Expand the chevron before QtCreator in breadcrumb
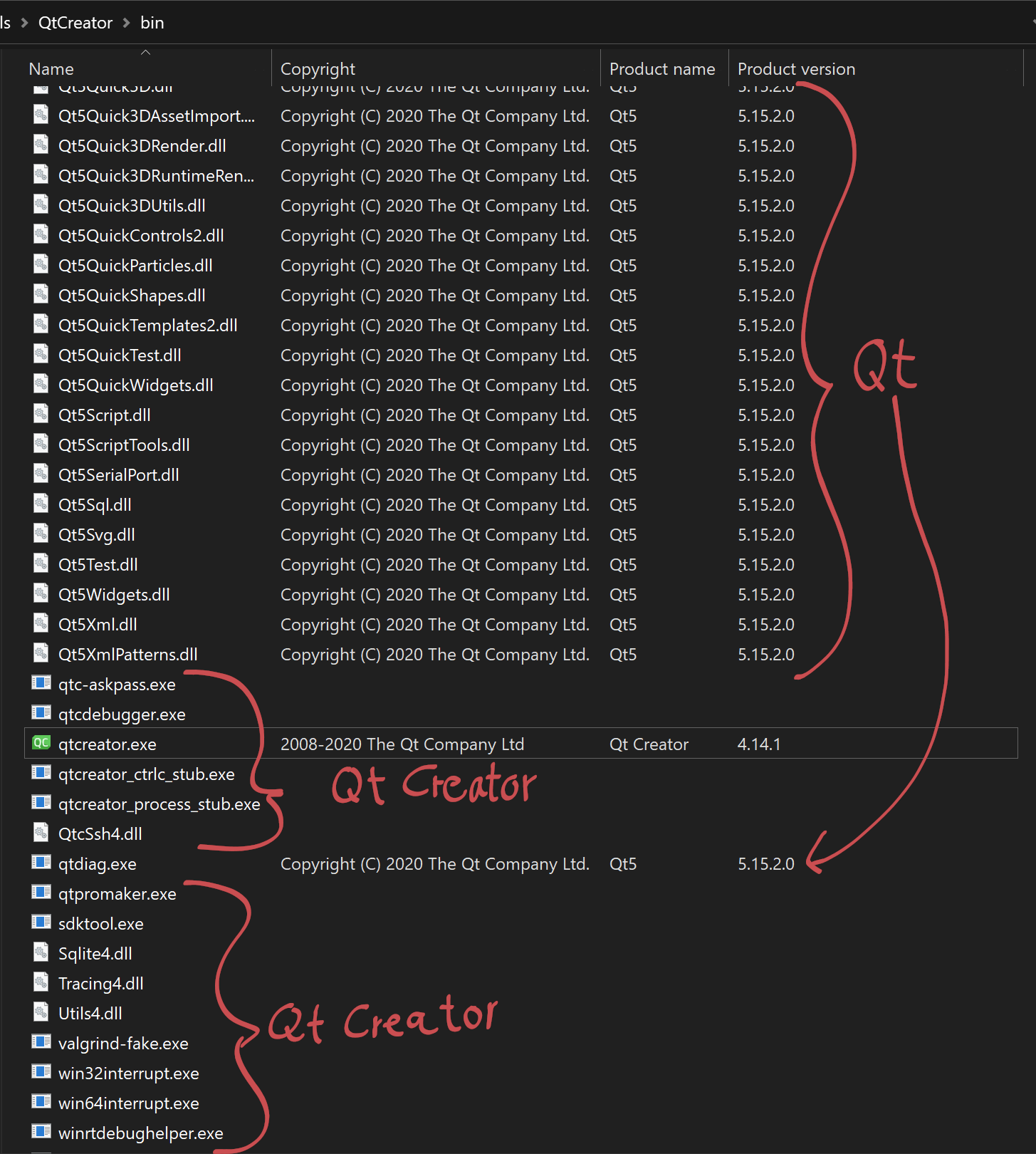Viewport: 1036px width, 1154px height. coord(24,23)
